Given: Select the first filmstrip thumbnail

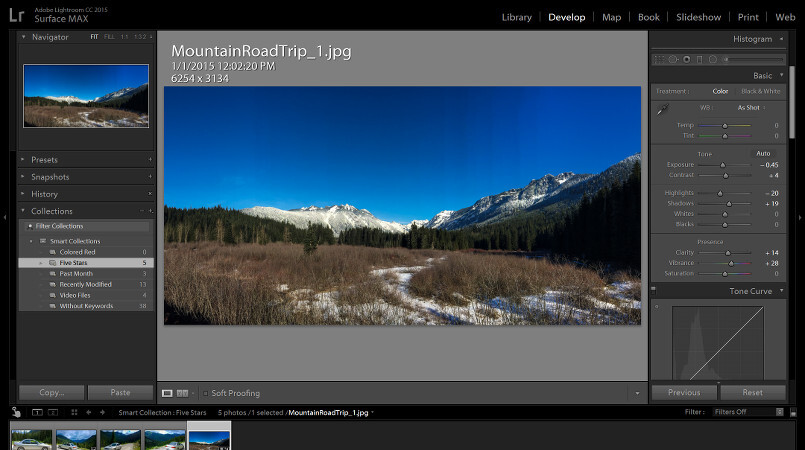Looking at the screenshot, I should 32,440.
